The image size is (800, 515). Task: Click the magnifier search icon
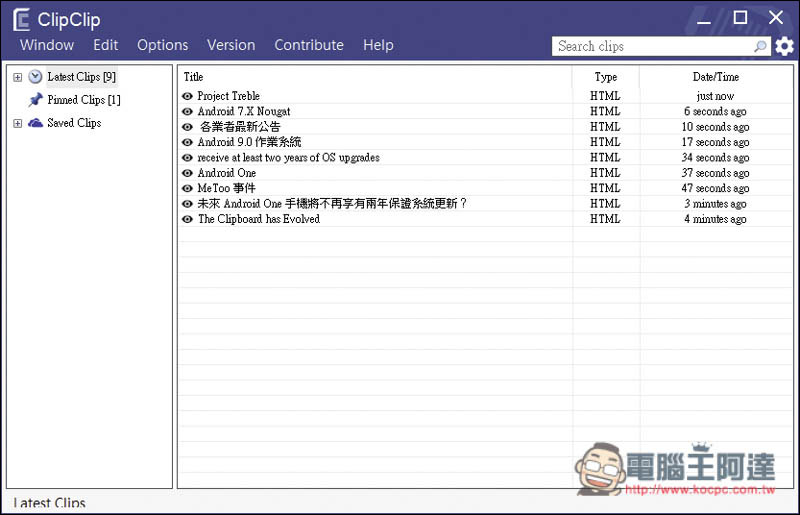click(760, 46)
